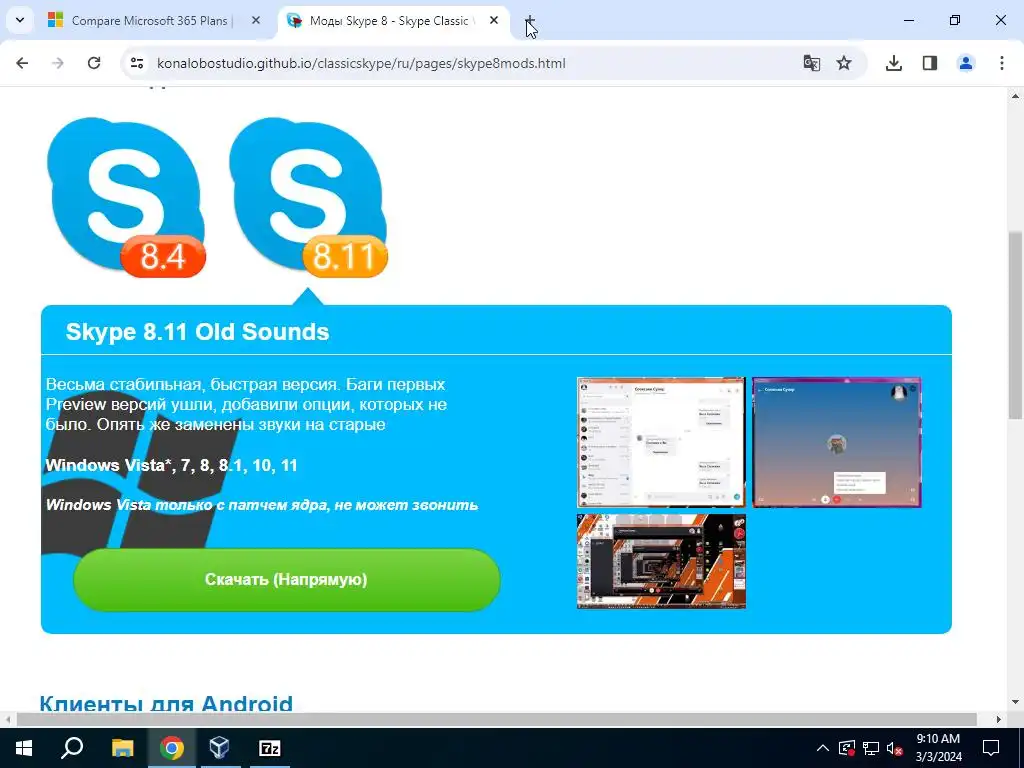This screenshot has width=1024, height=768.
Task: Toggle Chrome side panel
Action: coord(930,63)
